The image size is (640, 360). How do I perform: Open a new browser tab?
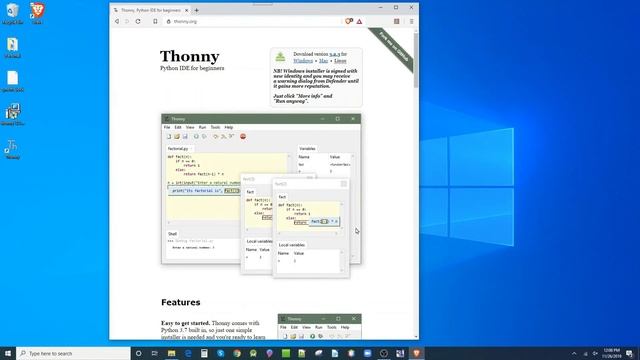pyautogui.click(x=196, y=10)
